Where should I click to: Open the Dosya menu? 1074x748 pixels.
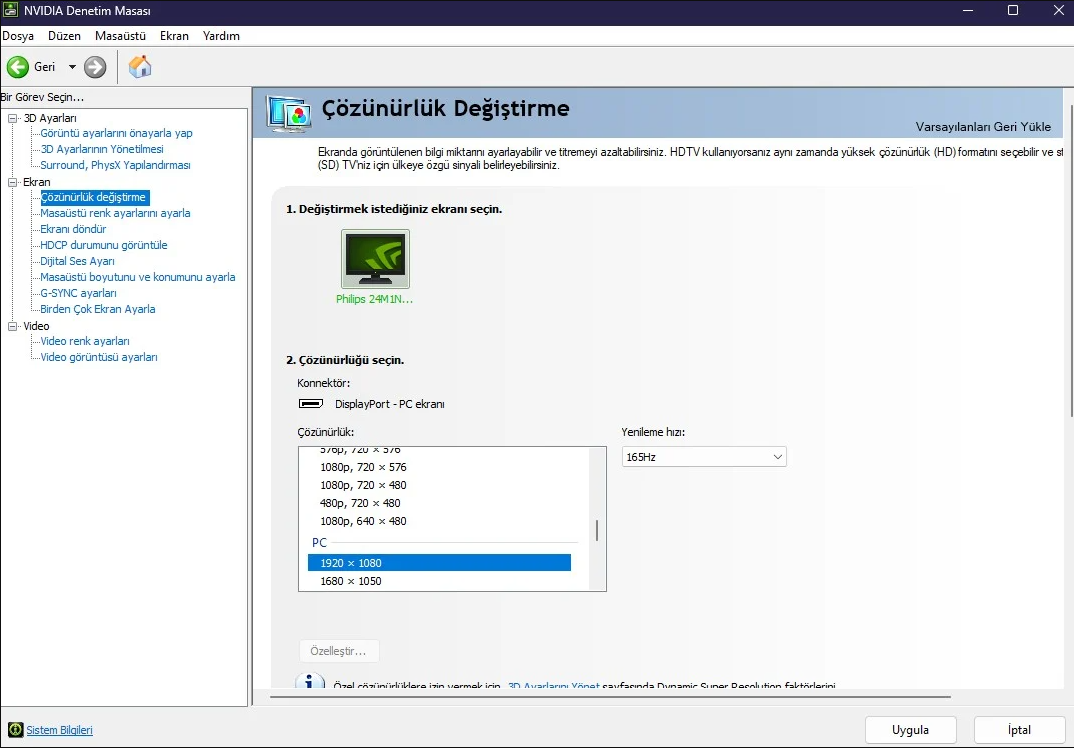click(x=18, y=36)
